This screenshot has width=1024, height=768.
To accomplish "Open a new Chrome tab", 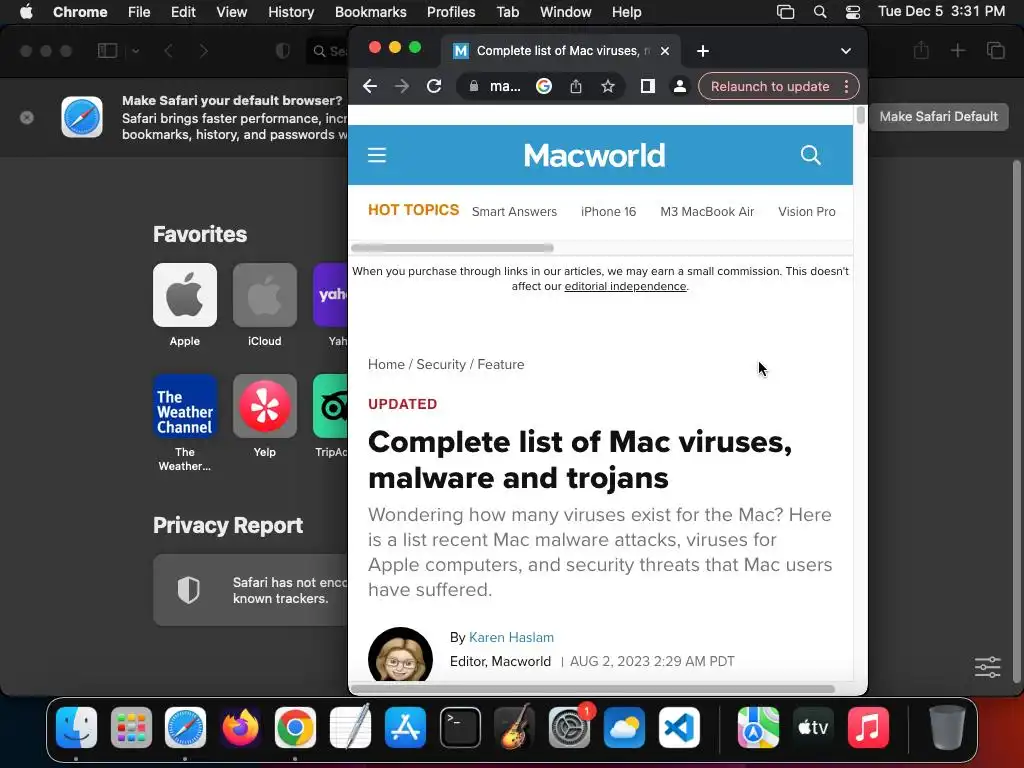I will tap(703, 51).
